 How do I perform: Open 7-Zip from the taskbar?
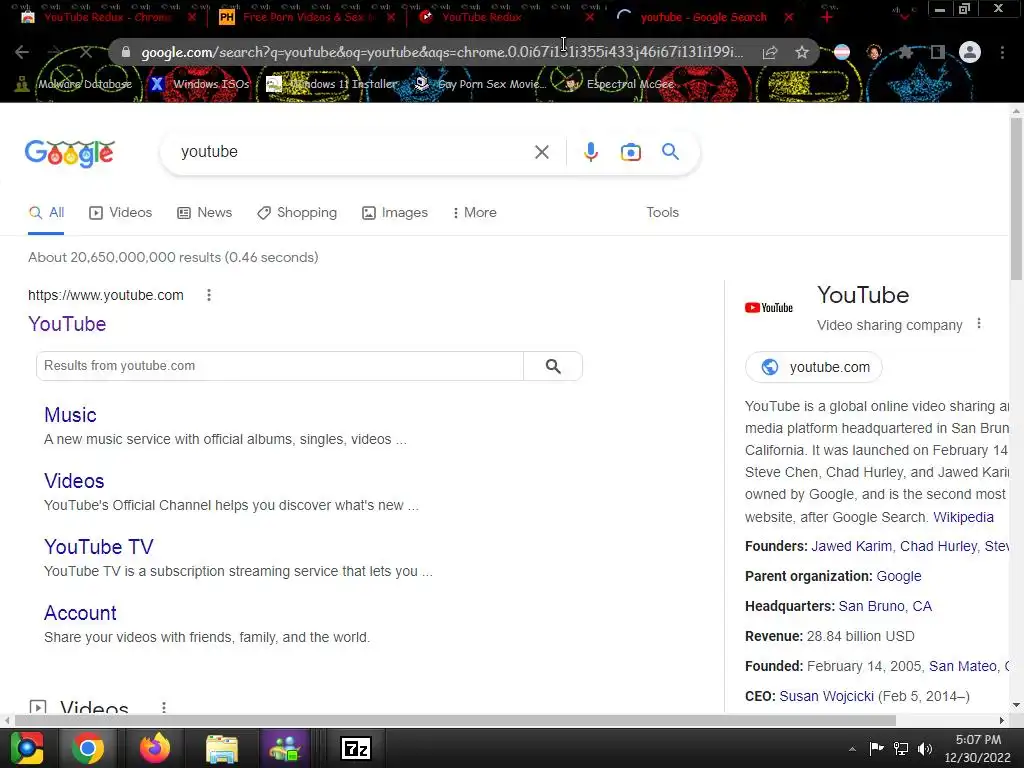point(357,748)
